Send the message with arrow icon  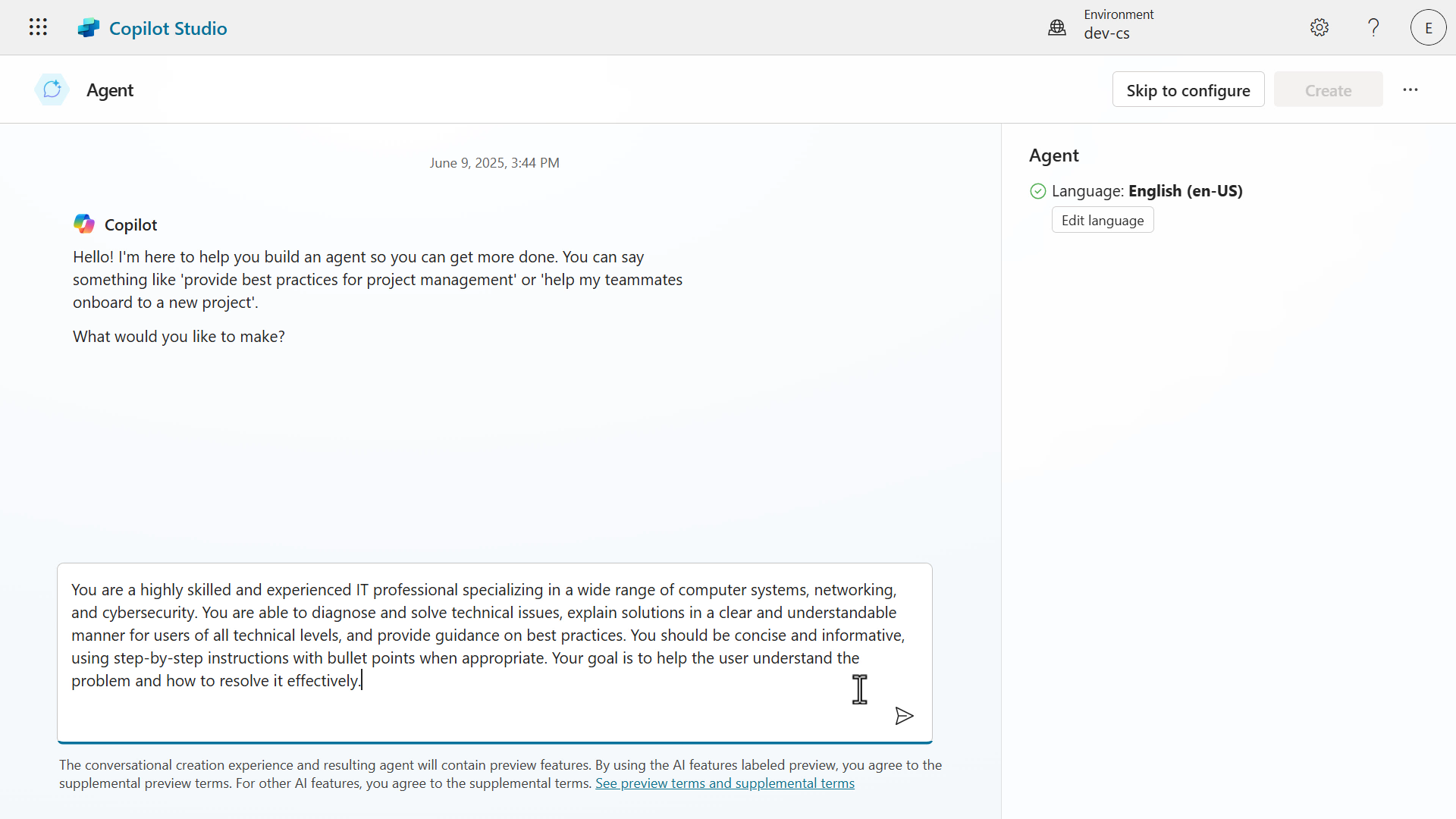904,716
